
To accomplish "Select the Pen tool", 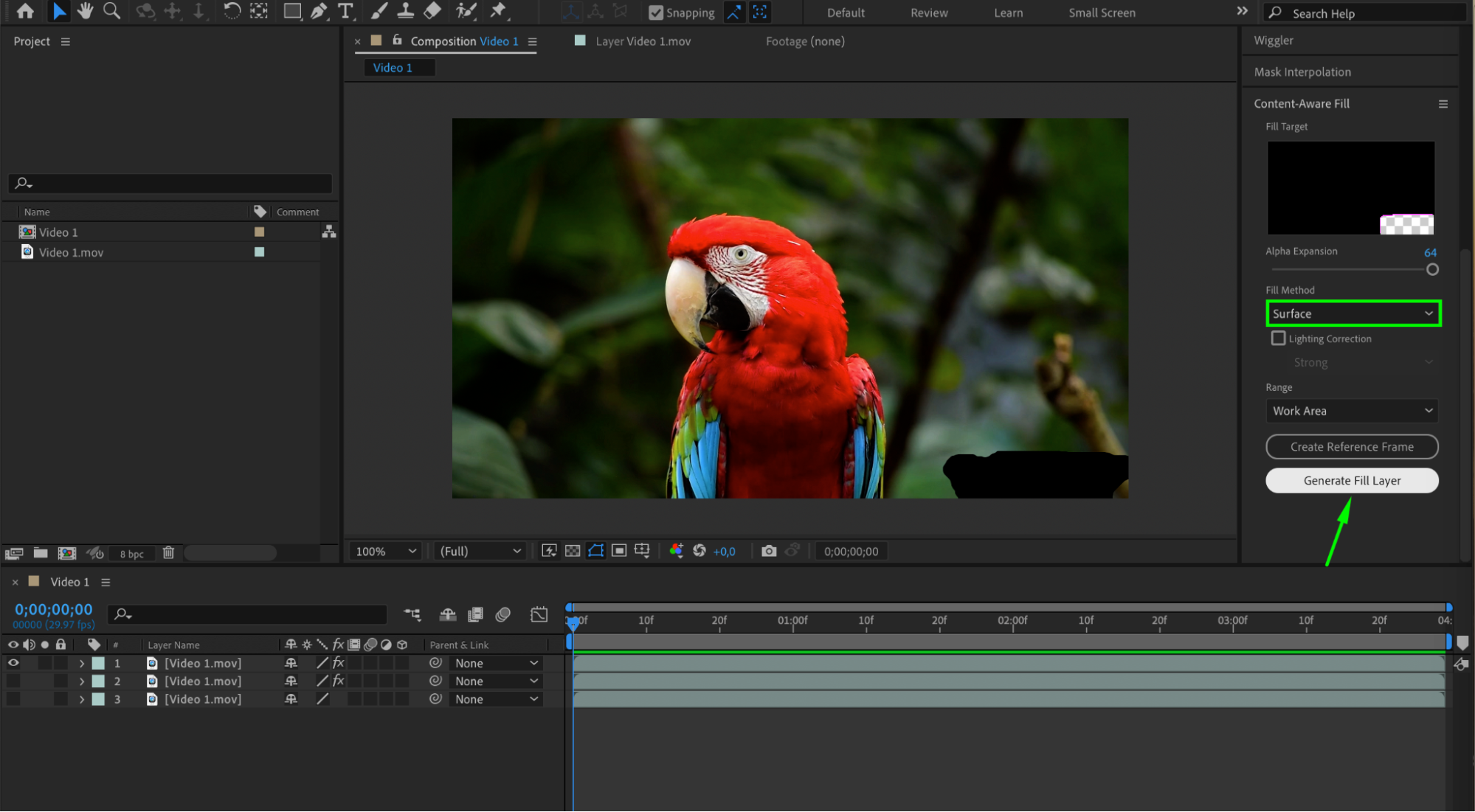I will [x=319, y=11].
